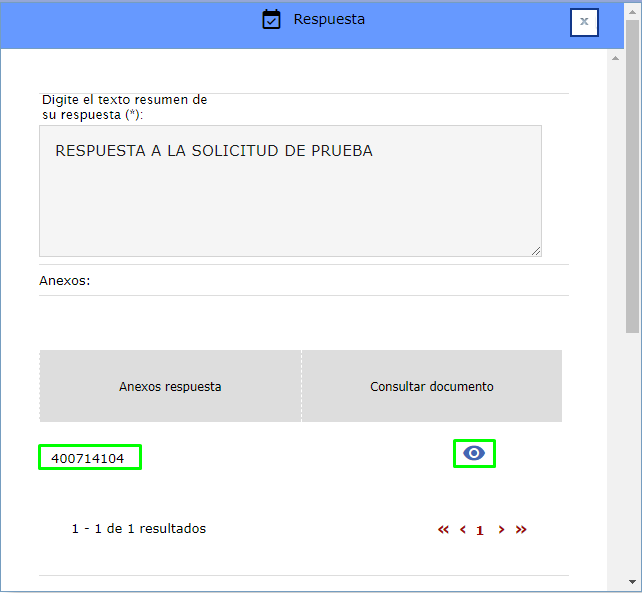The width and height of the screenshot is (642, 607).
Task: Select page number 1 in pagination
Action: 480,531
